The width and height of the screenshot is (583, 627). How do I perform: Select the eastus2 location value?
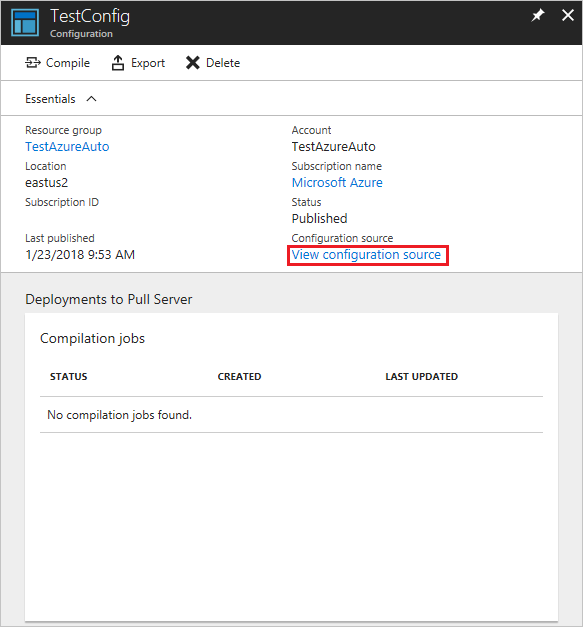[x=46, y=183]
